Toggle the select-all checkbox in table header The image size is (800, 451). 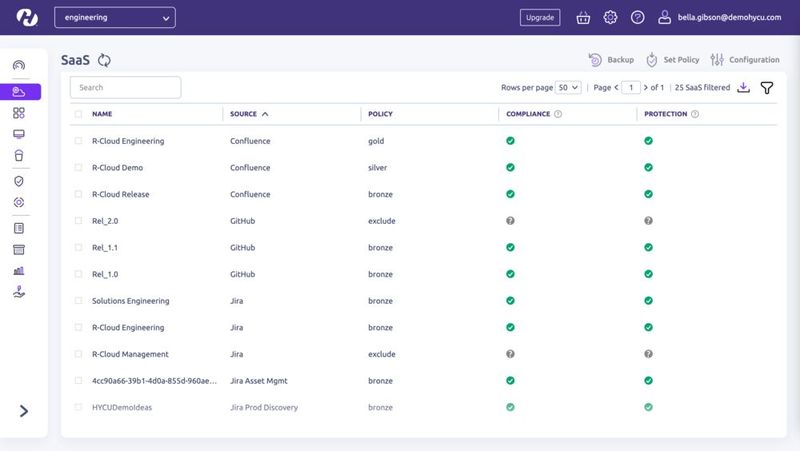[x=79, y=114]
